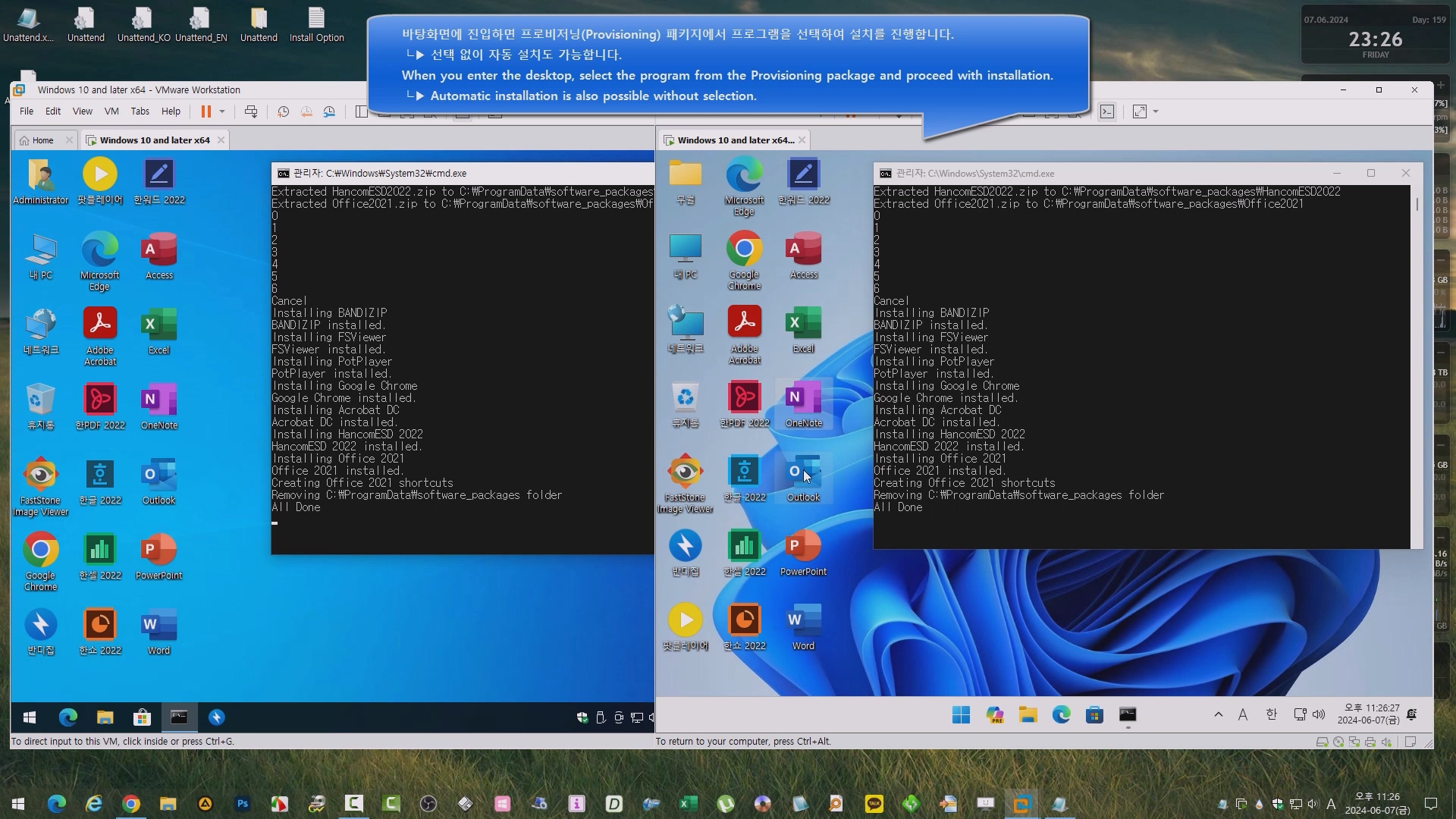Image resolution: width=1456 pixels, height=819 pixels.
Task: Click right VM cmd window vertical scrollbar
Action: pyautogui.click(x=1417, y=367)
